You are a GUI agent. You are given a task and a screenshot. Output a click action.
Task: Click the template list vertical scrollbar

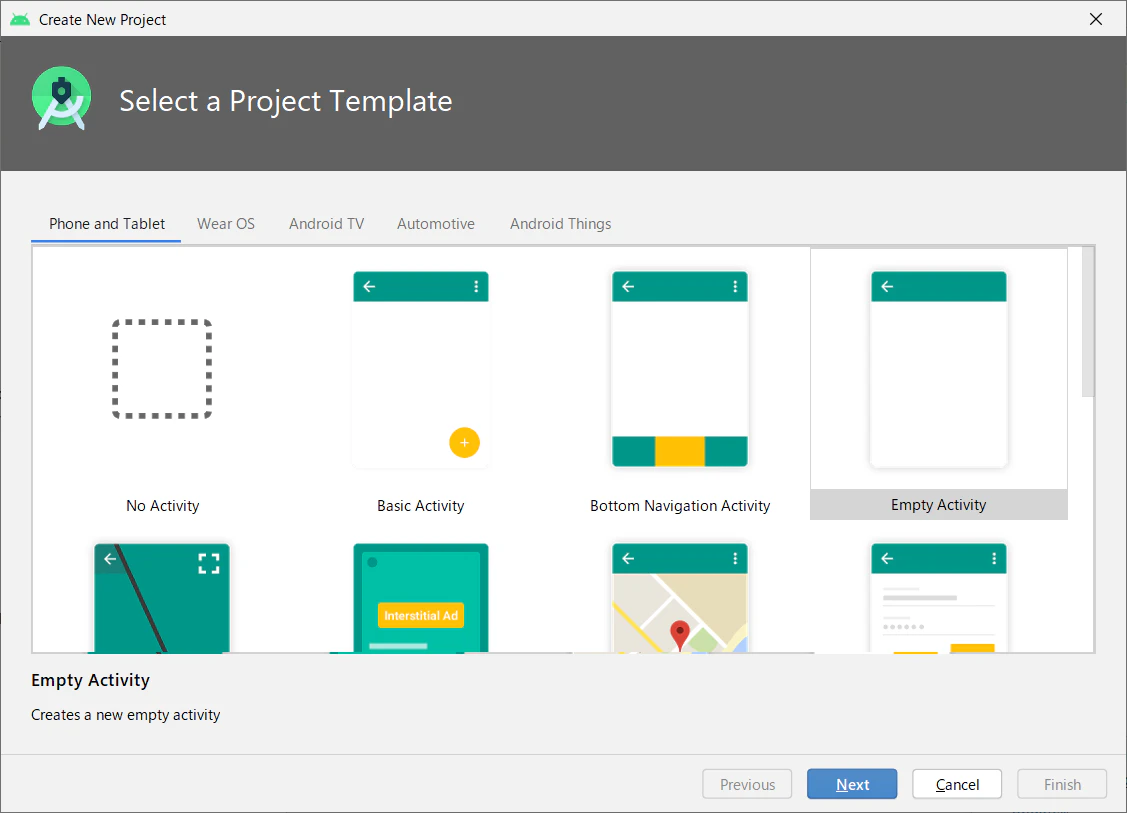[1088, 321]
